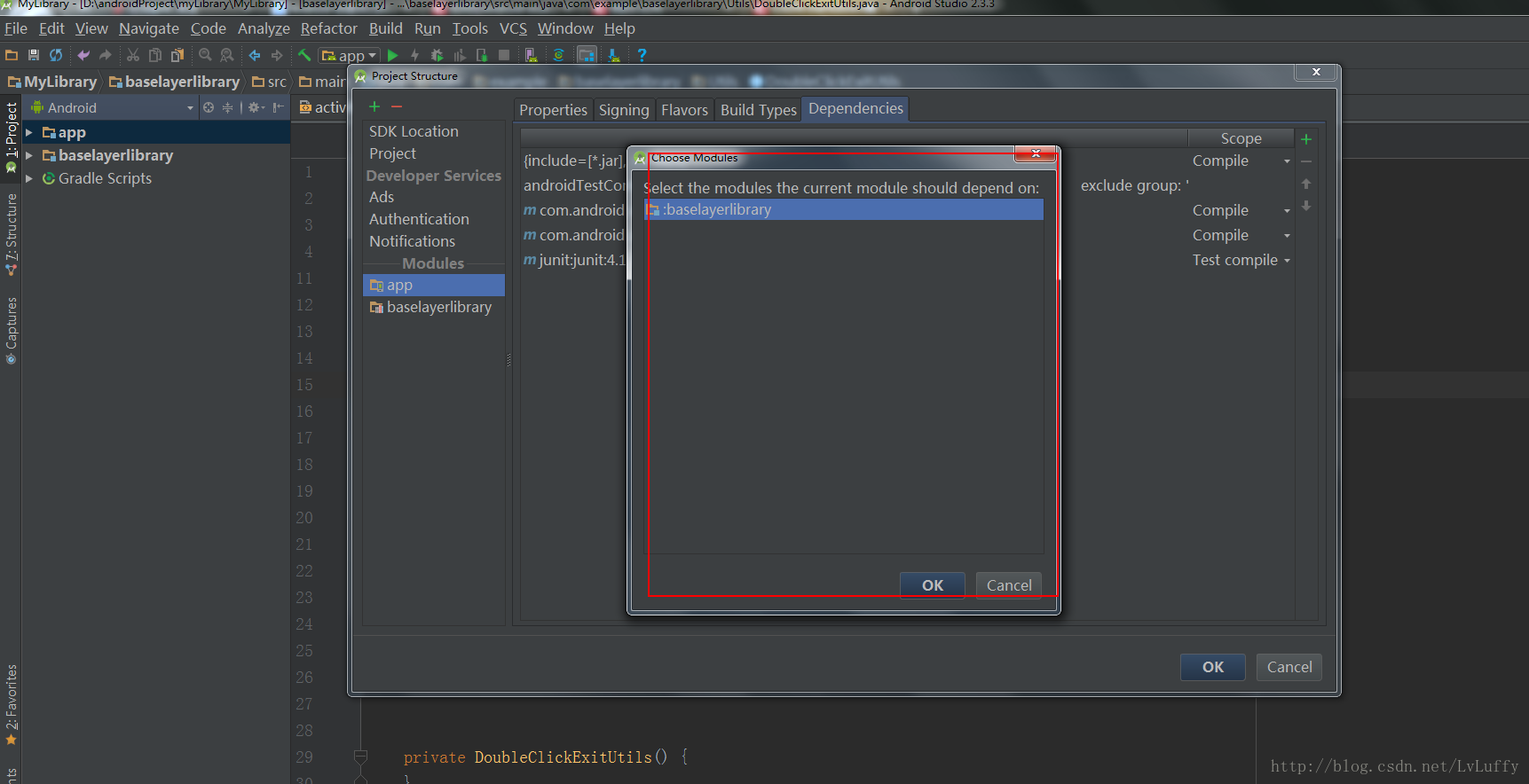
Task: Click the Copy toolbar icon
Action: [x=155, y=55]
